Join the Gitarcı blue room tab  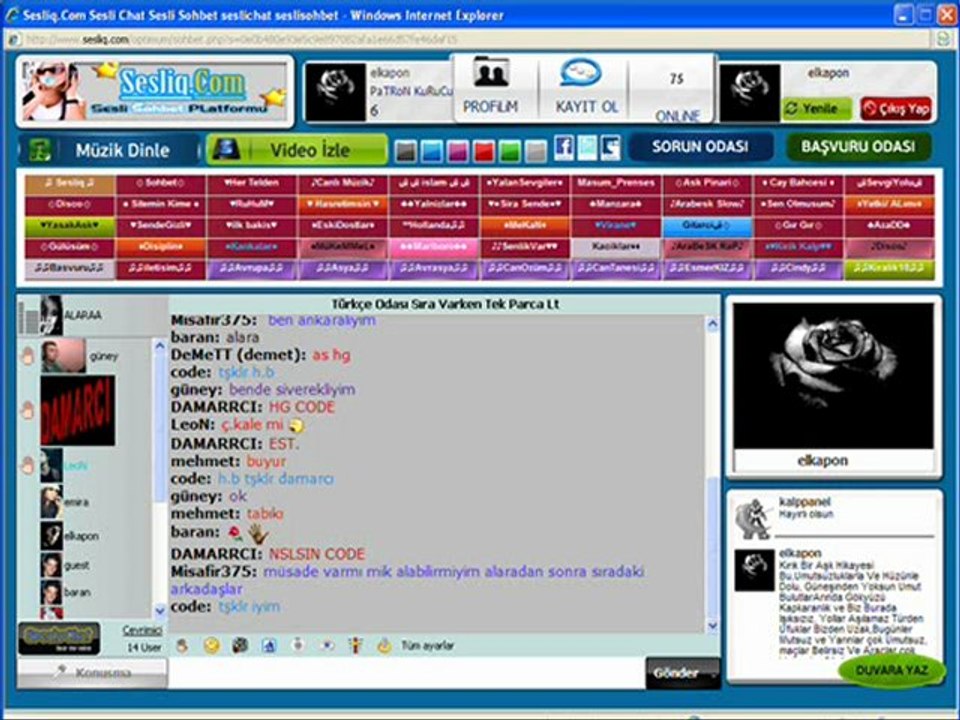click(x=707, y=227)
